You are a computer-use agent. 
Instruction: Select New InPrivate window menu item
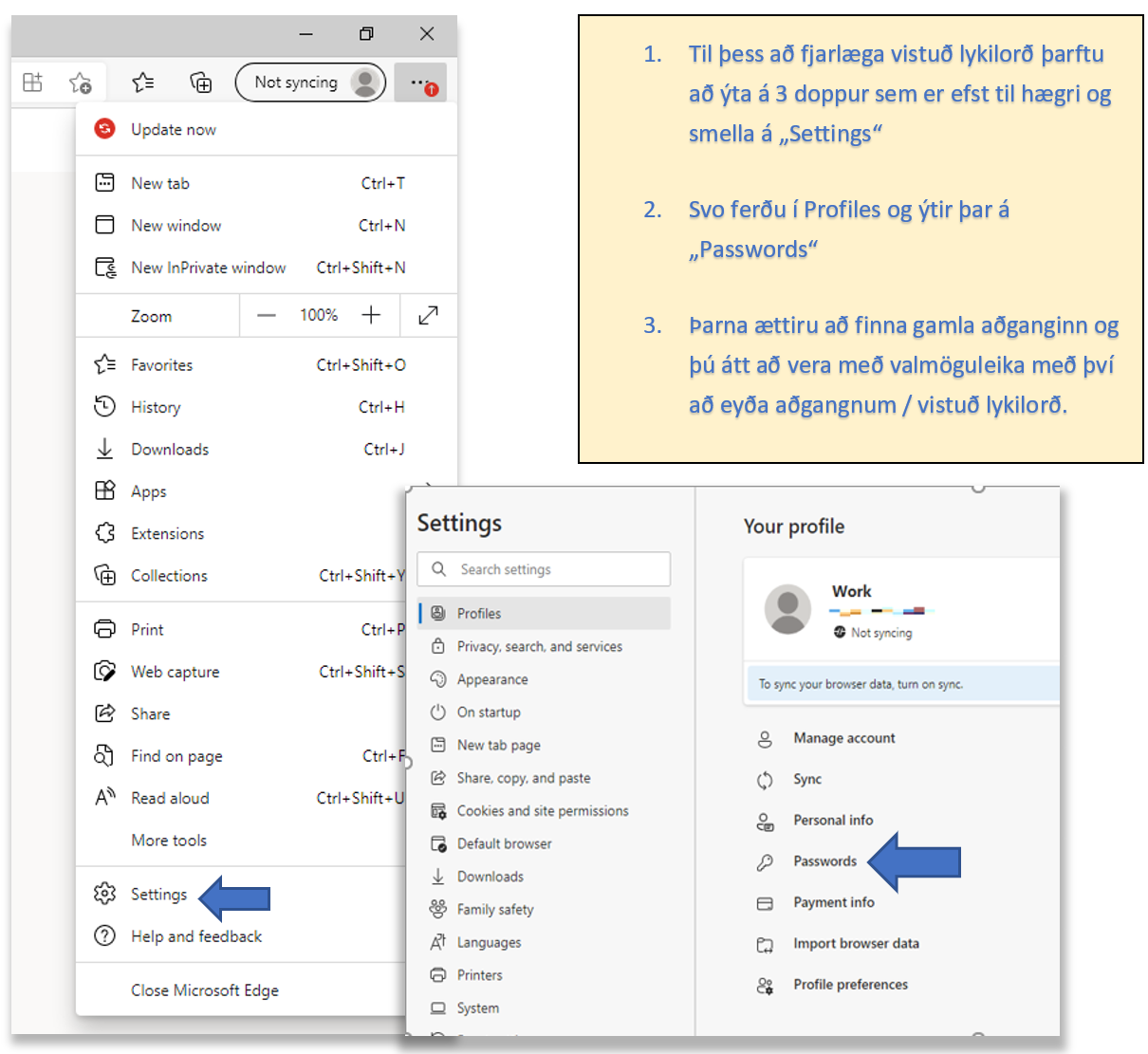[x=208, y=268]
